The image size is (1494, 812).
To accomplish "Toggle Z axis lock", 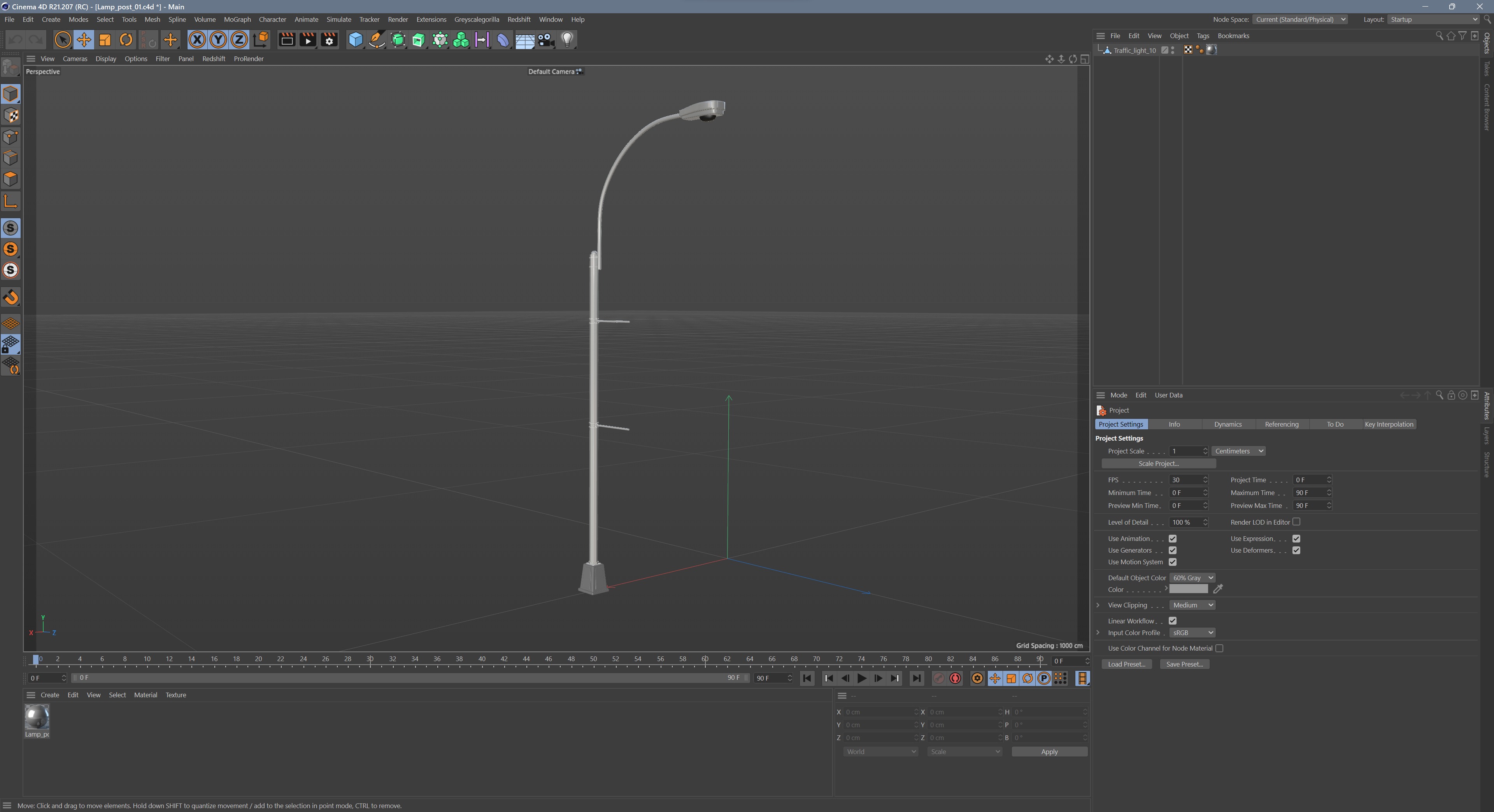I will (239, 40).
